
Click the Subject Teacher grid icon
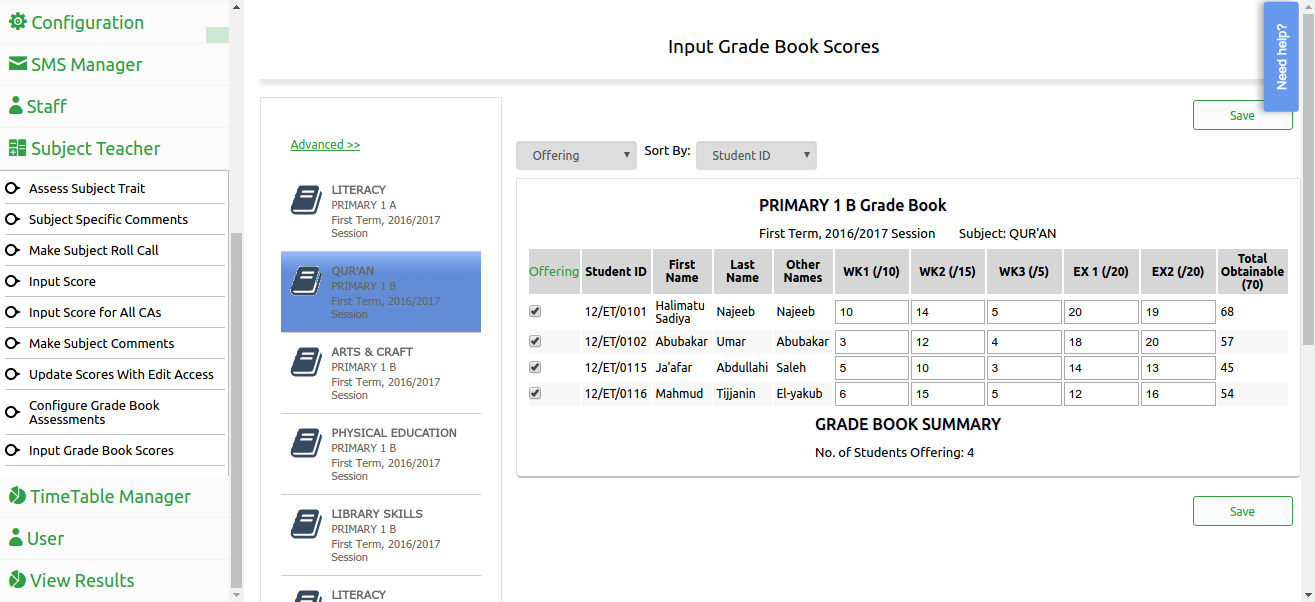(17, 148)
